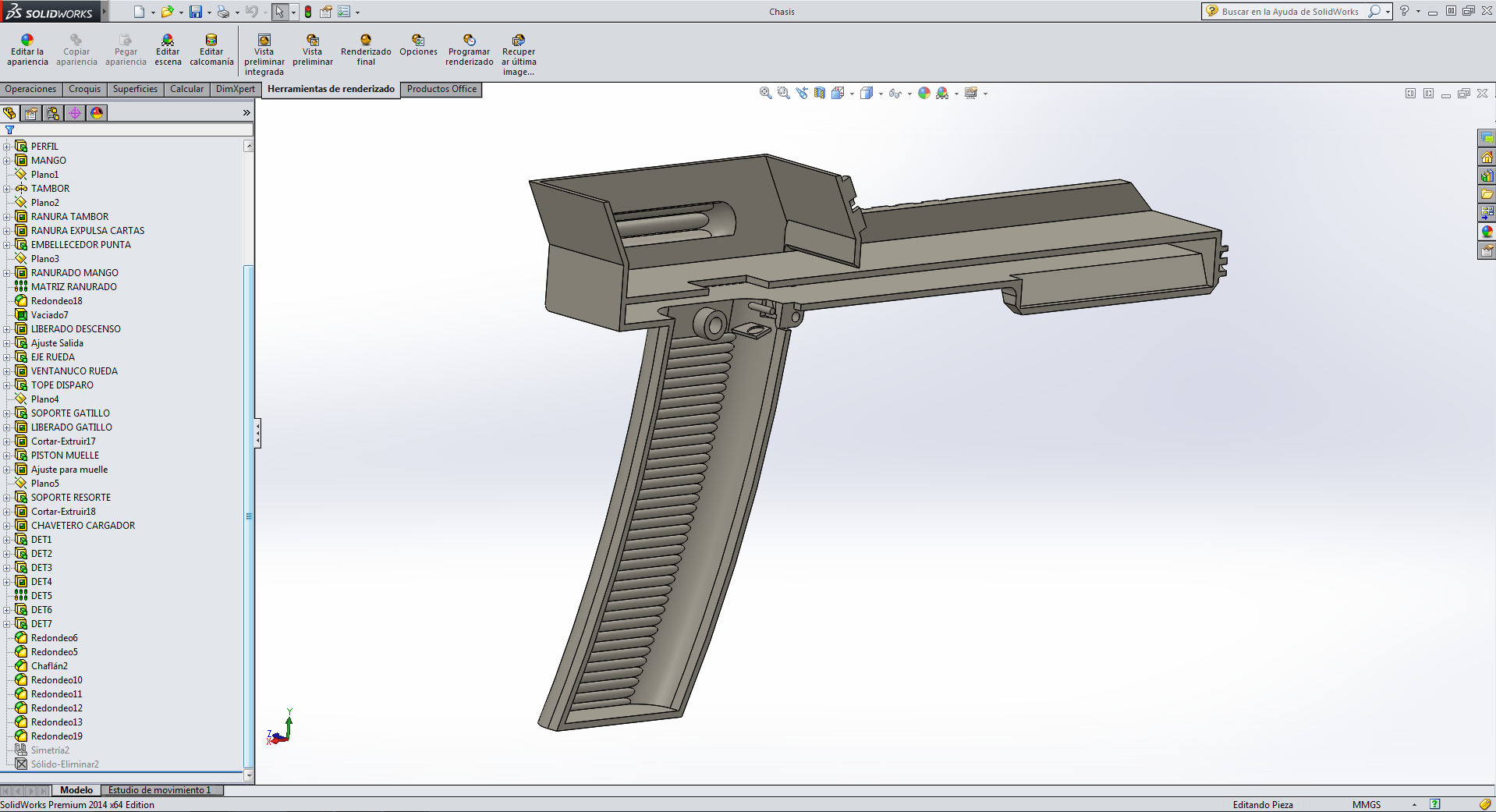Open the DisplayManager colored sphere tab
This screenshot has width=1496, height=812.
tap(97, 113)
